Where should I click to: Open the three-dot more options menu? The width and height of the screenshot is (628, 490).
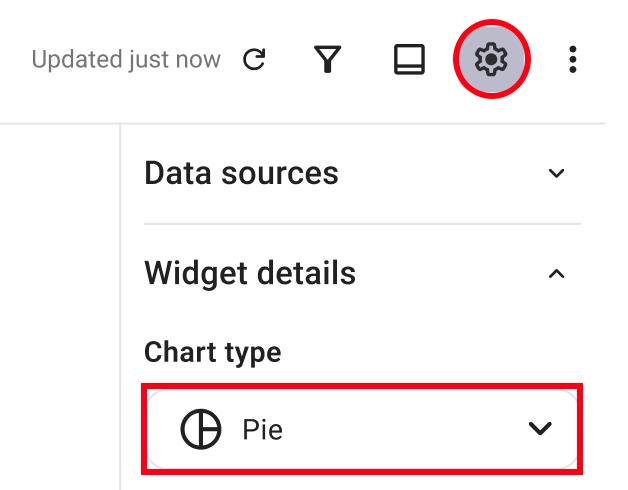click(573, 59)
